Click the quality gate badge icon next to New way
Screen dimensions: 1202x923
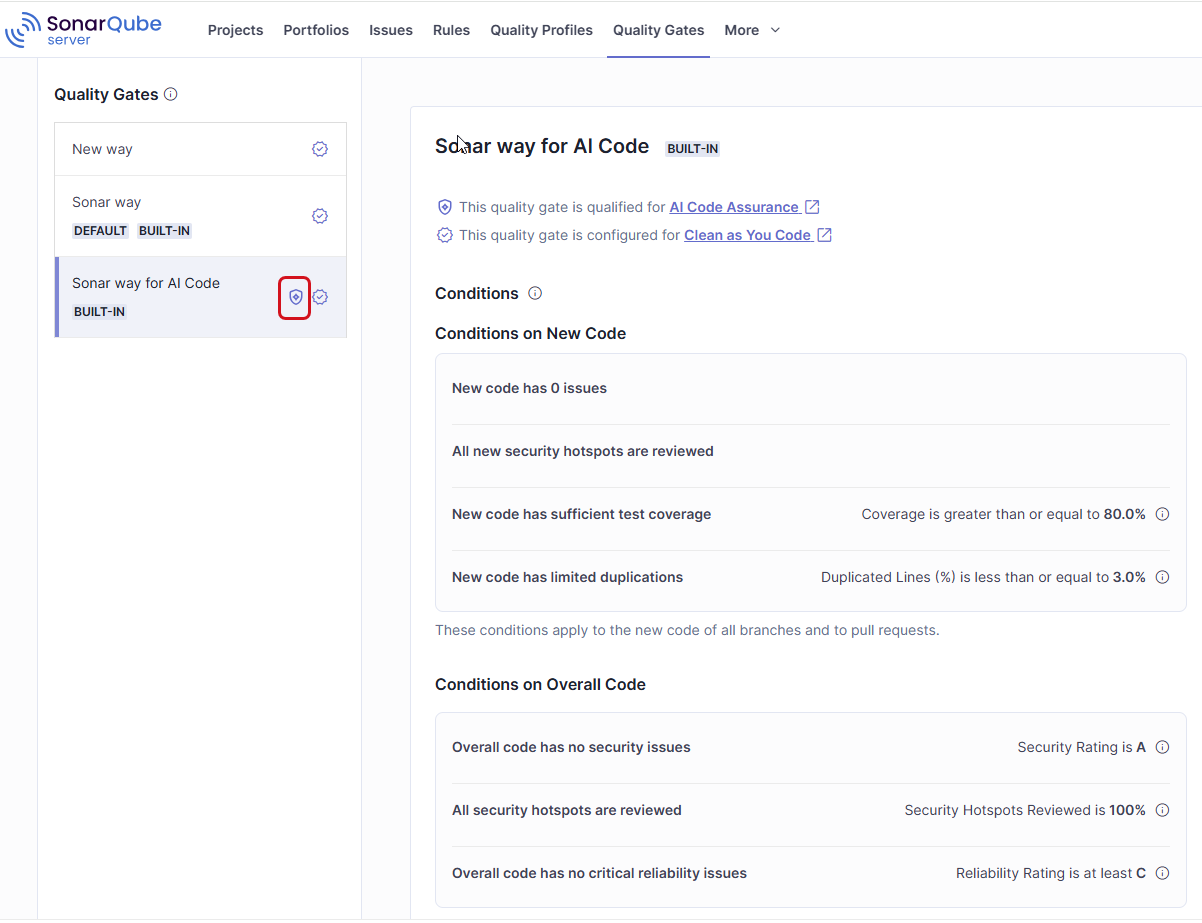pyautogui.click(x=320, y=148)
